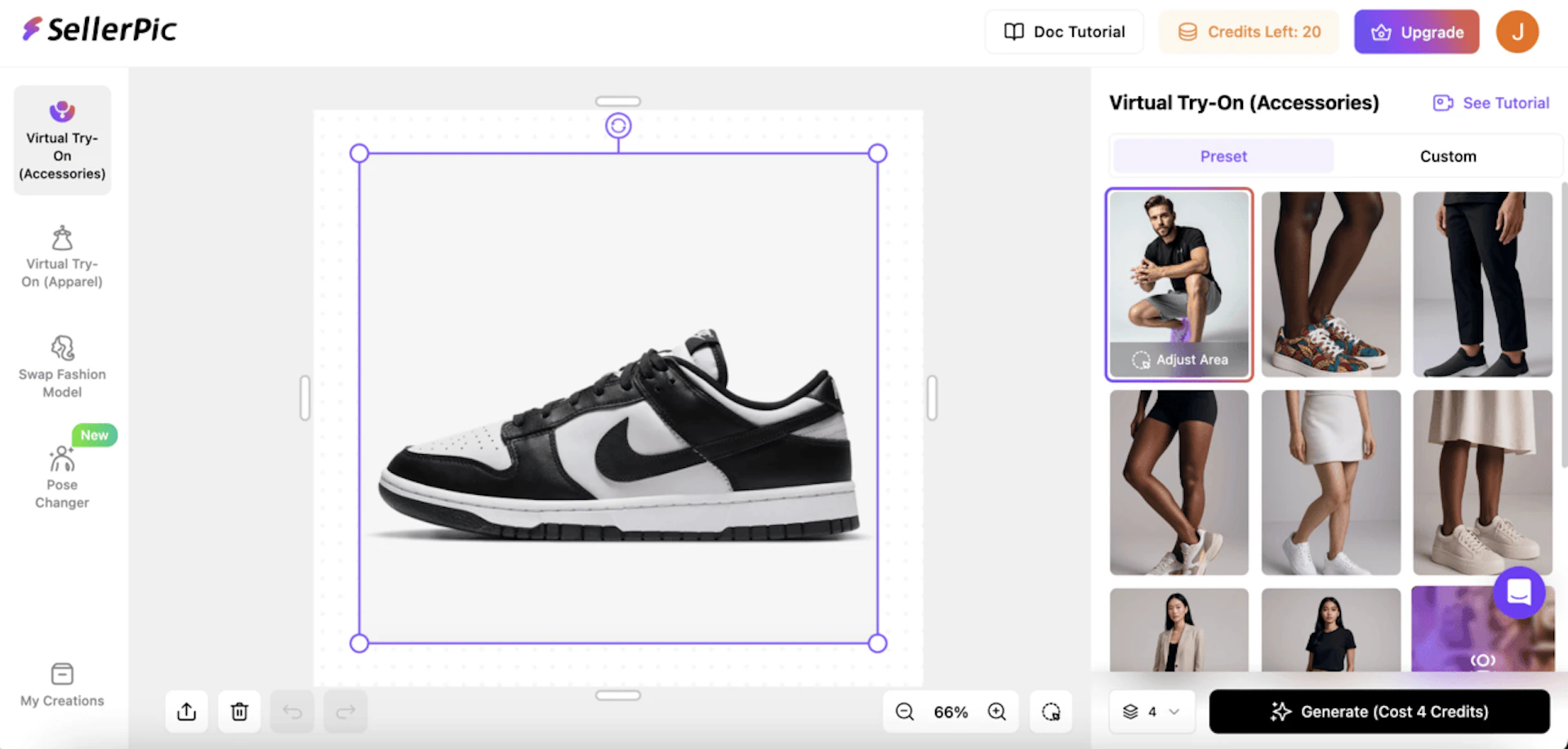View Credits Left: 20 badge
The height and width of the screenshot is (749, 1568).
(1249, 32)
